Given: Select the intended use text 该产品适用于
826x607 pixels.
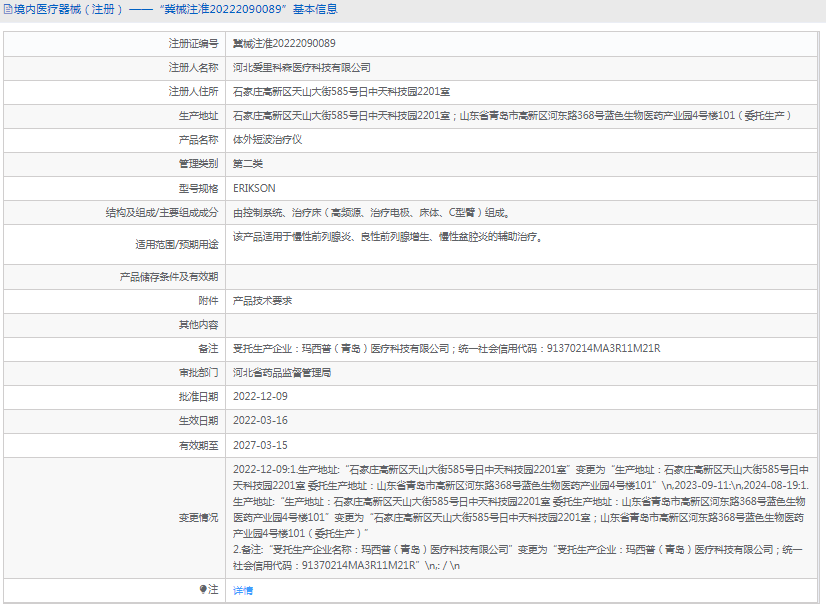Looking at the screenshot, I should [x=388, y=237].
